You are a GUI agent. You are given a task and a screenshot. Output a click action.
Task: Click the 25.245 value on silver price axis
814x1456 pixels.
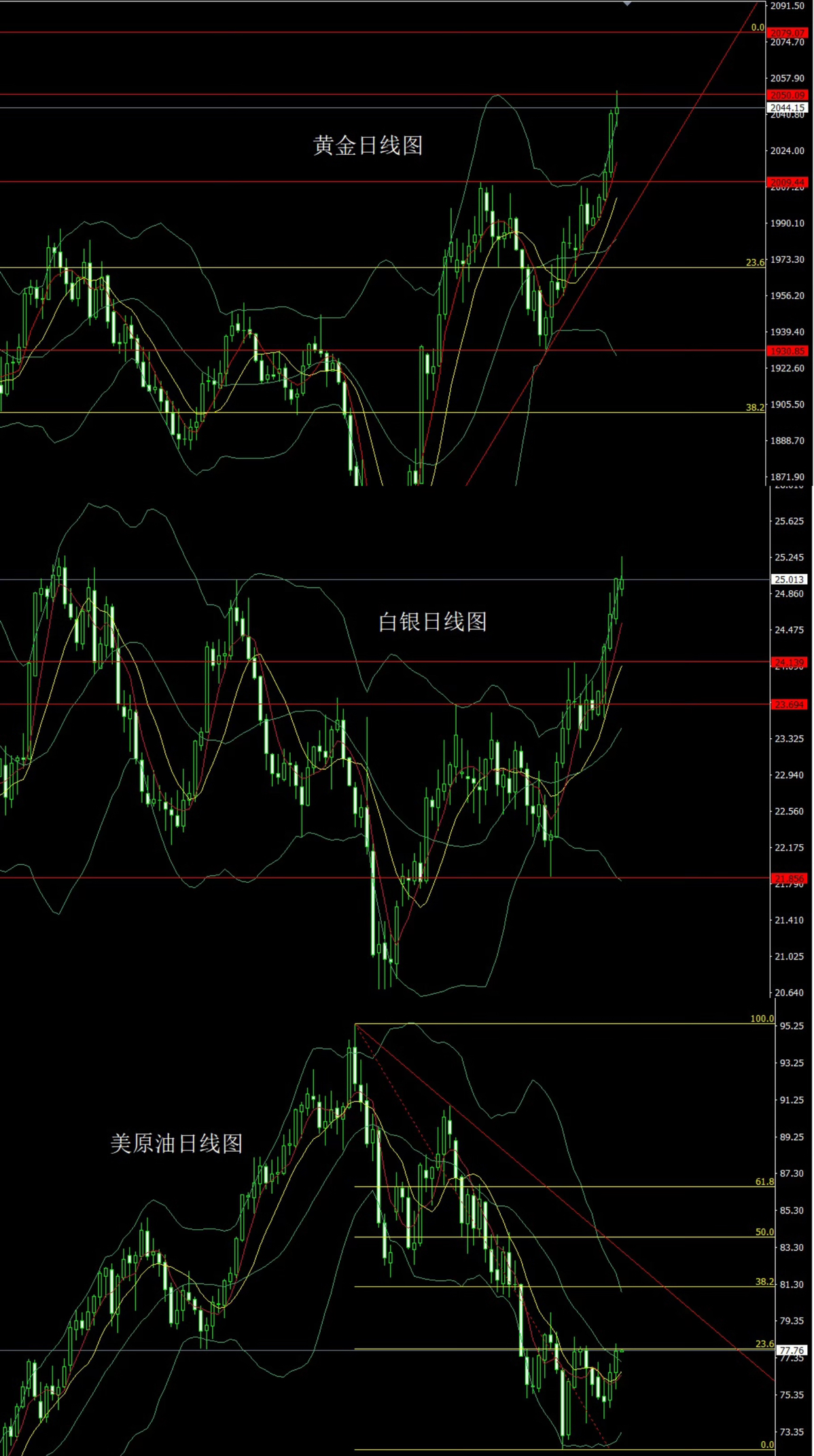(x=790, y=558)
